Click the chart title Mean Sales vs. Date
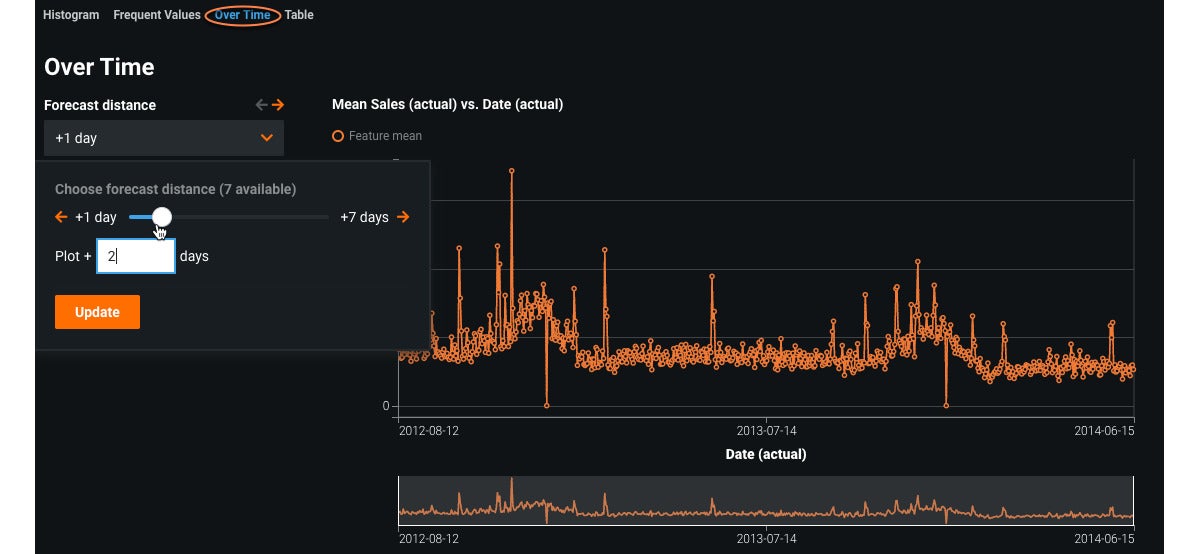This screenshot has width=1200, height=554. pos(447,104)
